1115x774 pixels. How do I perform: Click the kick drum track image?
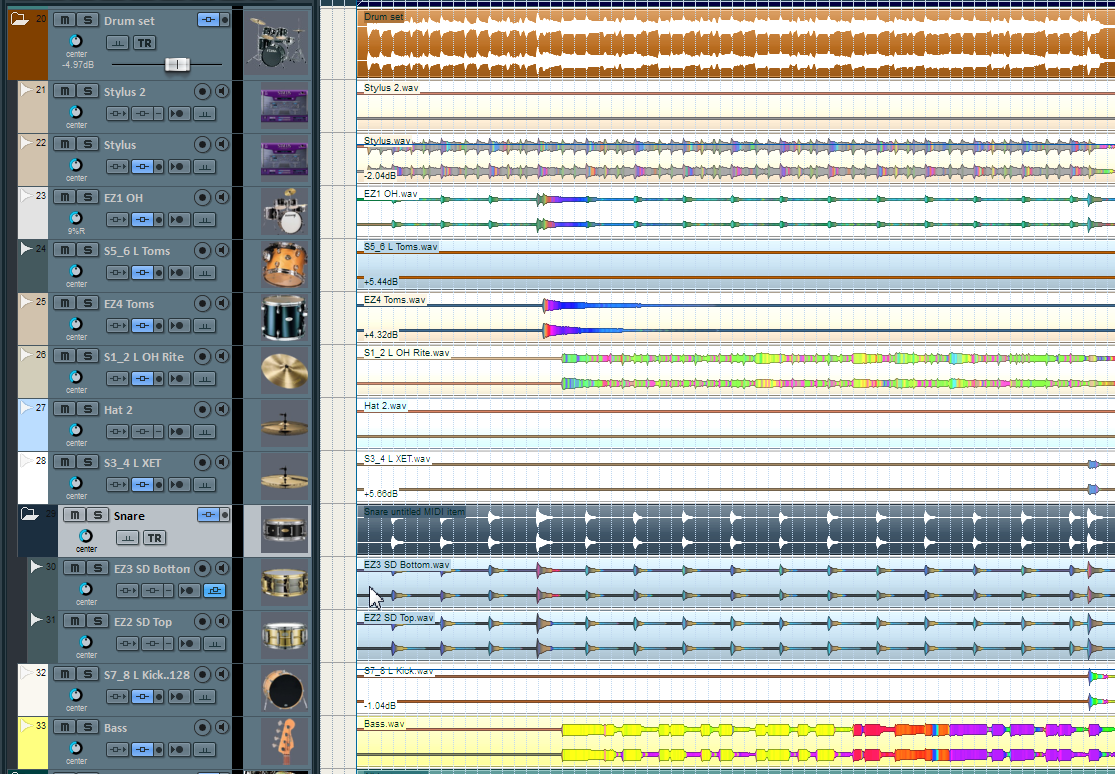click(284, 689)
